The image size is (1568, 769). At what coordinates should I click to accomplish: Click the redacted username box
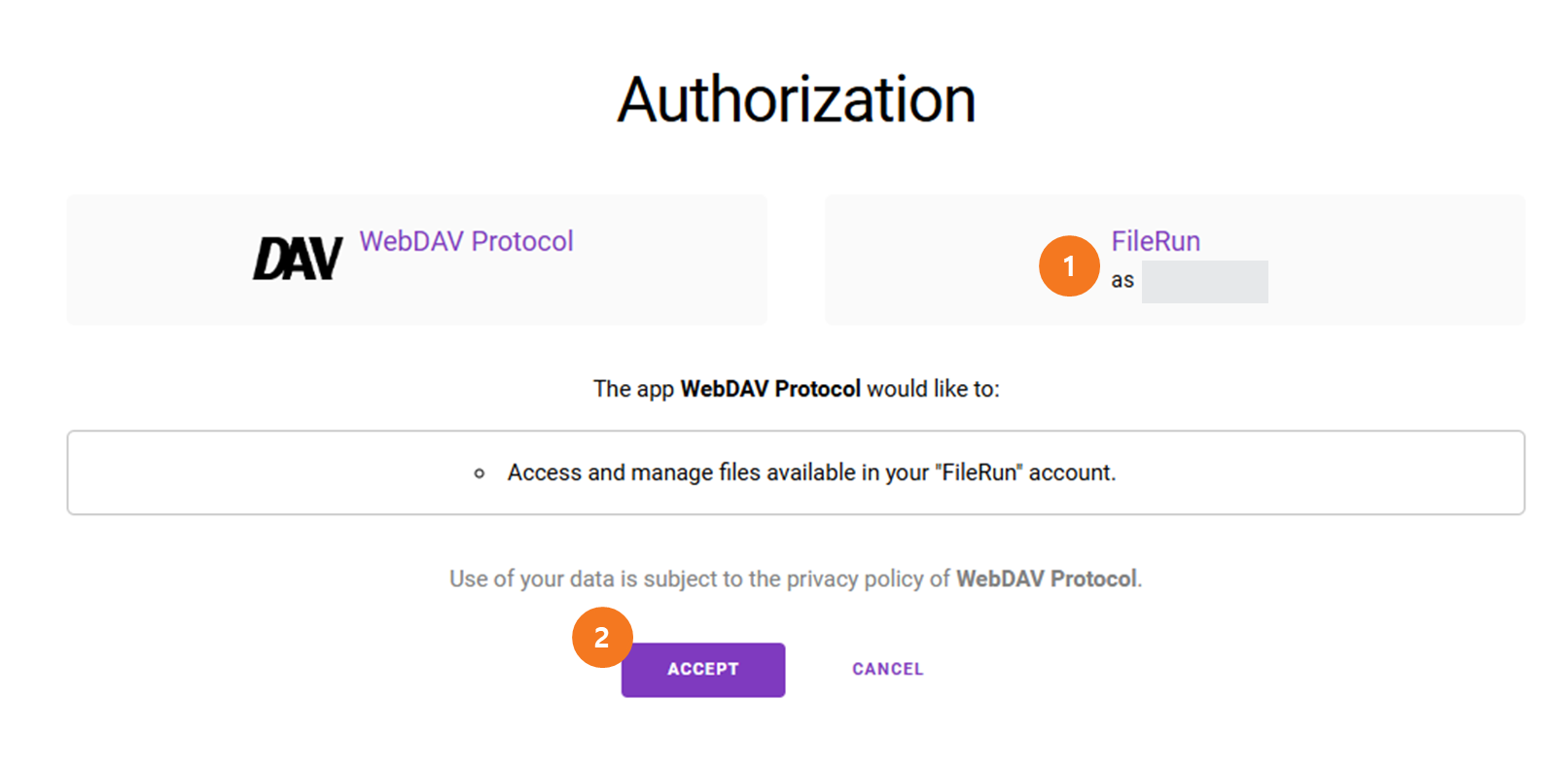point(1204,282)
